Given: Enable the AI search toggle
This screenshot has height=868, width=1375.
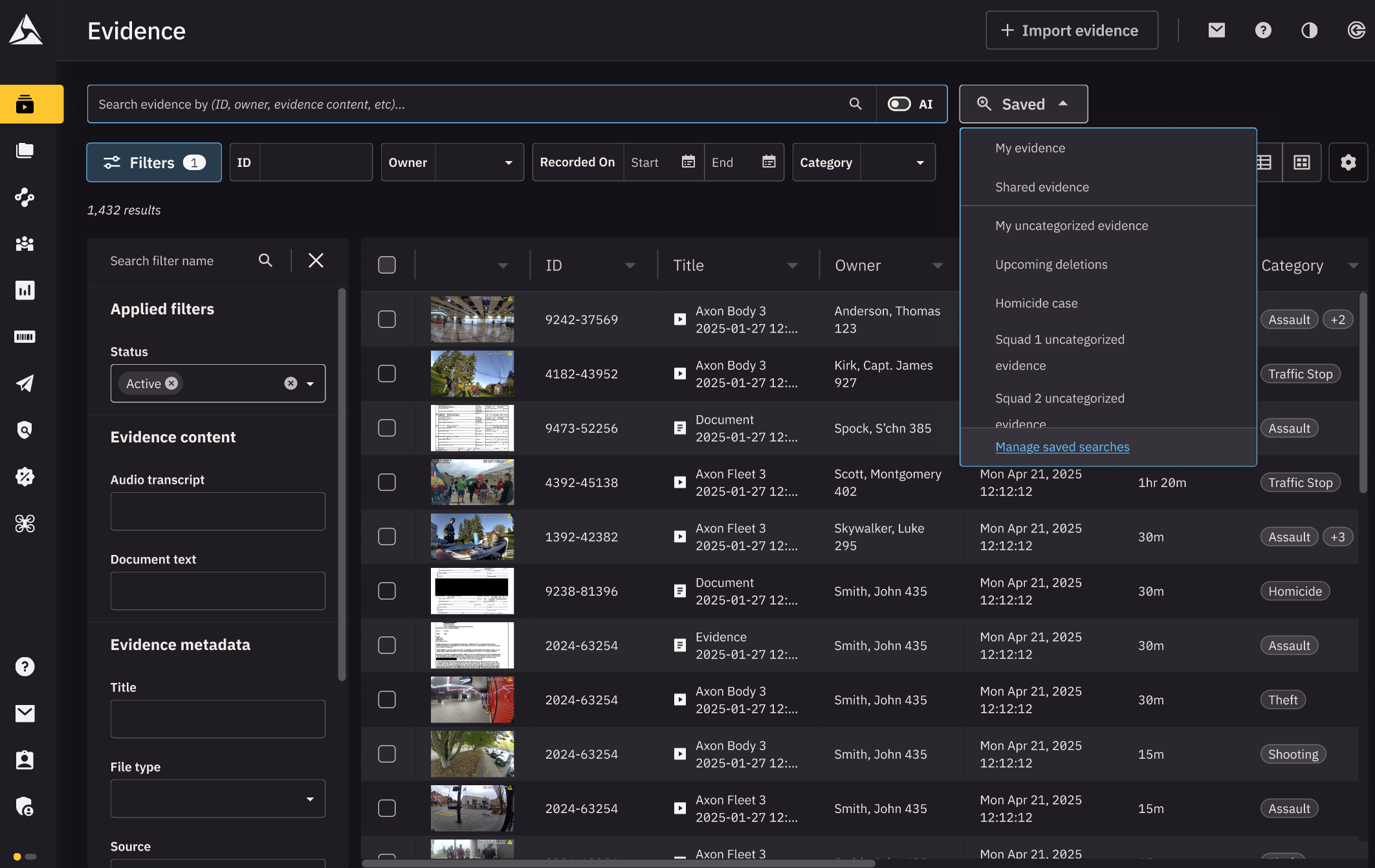Looking at the screenshot, I should [x=899, y=103].
